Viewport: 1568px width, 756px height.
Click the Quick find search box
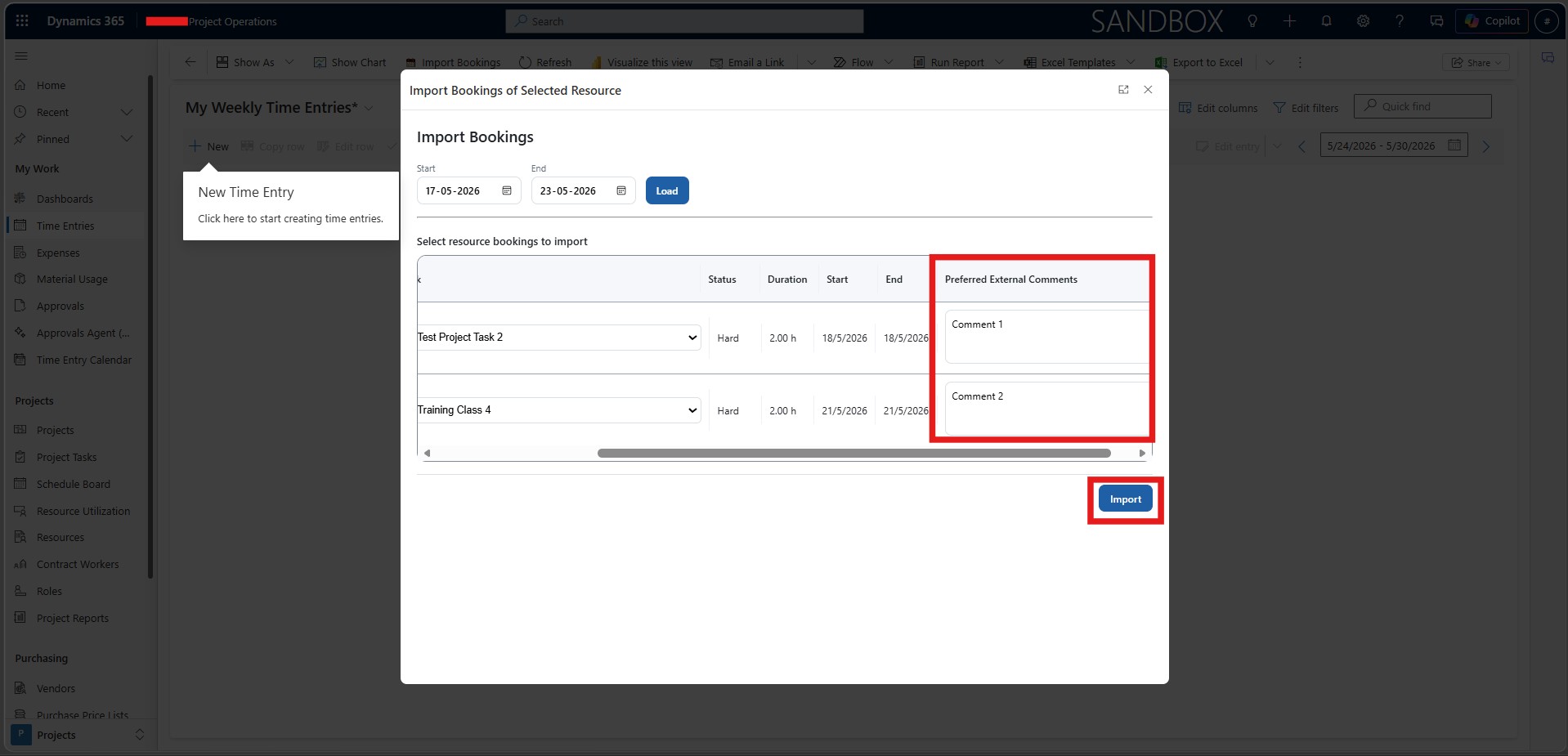(1422, 106)
